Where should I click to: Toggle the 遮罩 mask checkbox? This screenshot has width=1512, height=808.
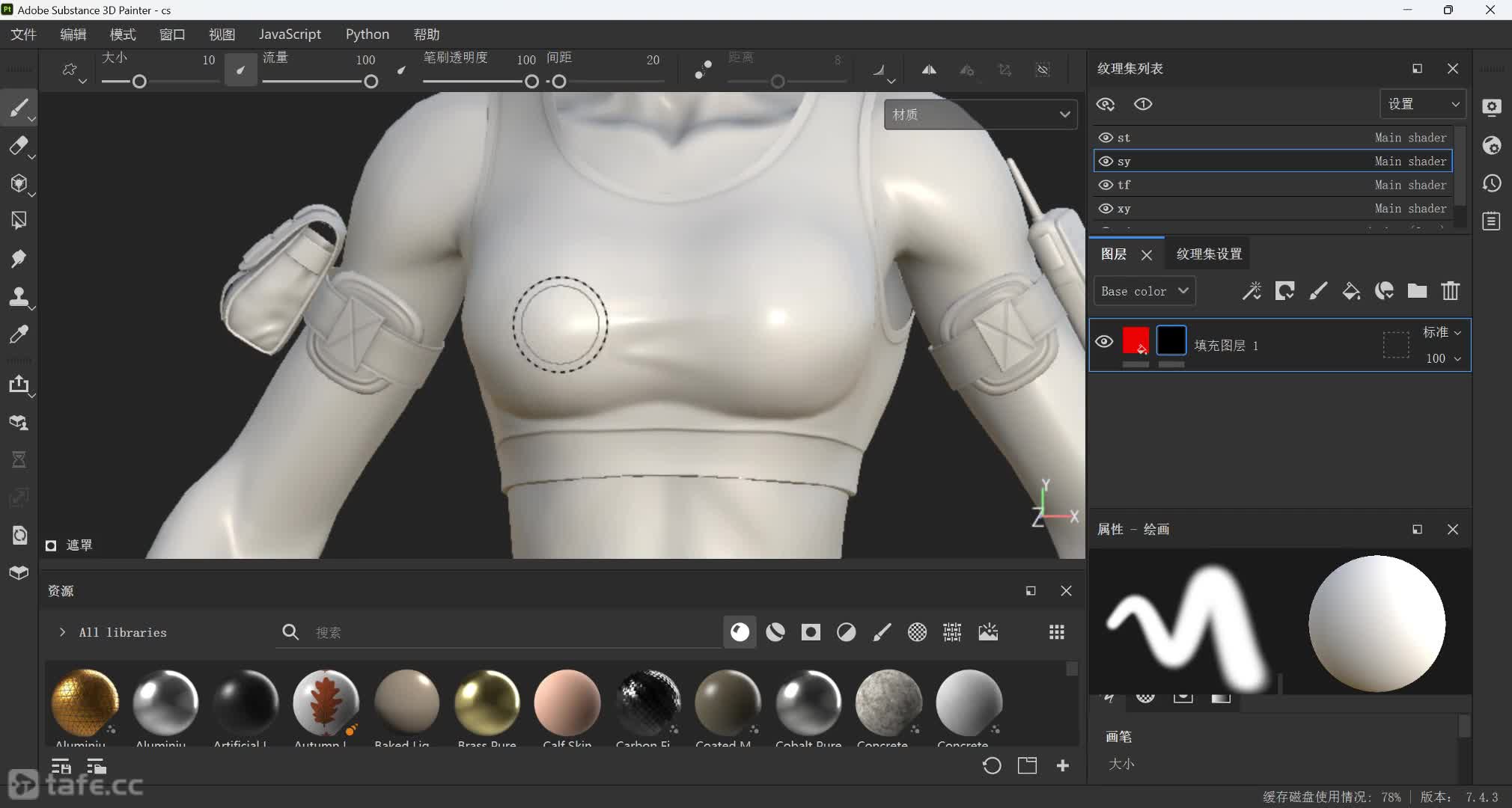(x=51, y=545)
